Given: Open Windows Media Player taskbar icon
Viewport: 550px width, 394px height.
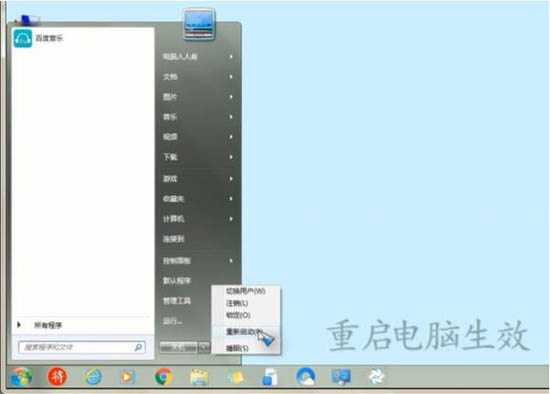Looking at the screenshot, I should pos(127,377).
